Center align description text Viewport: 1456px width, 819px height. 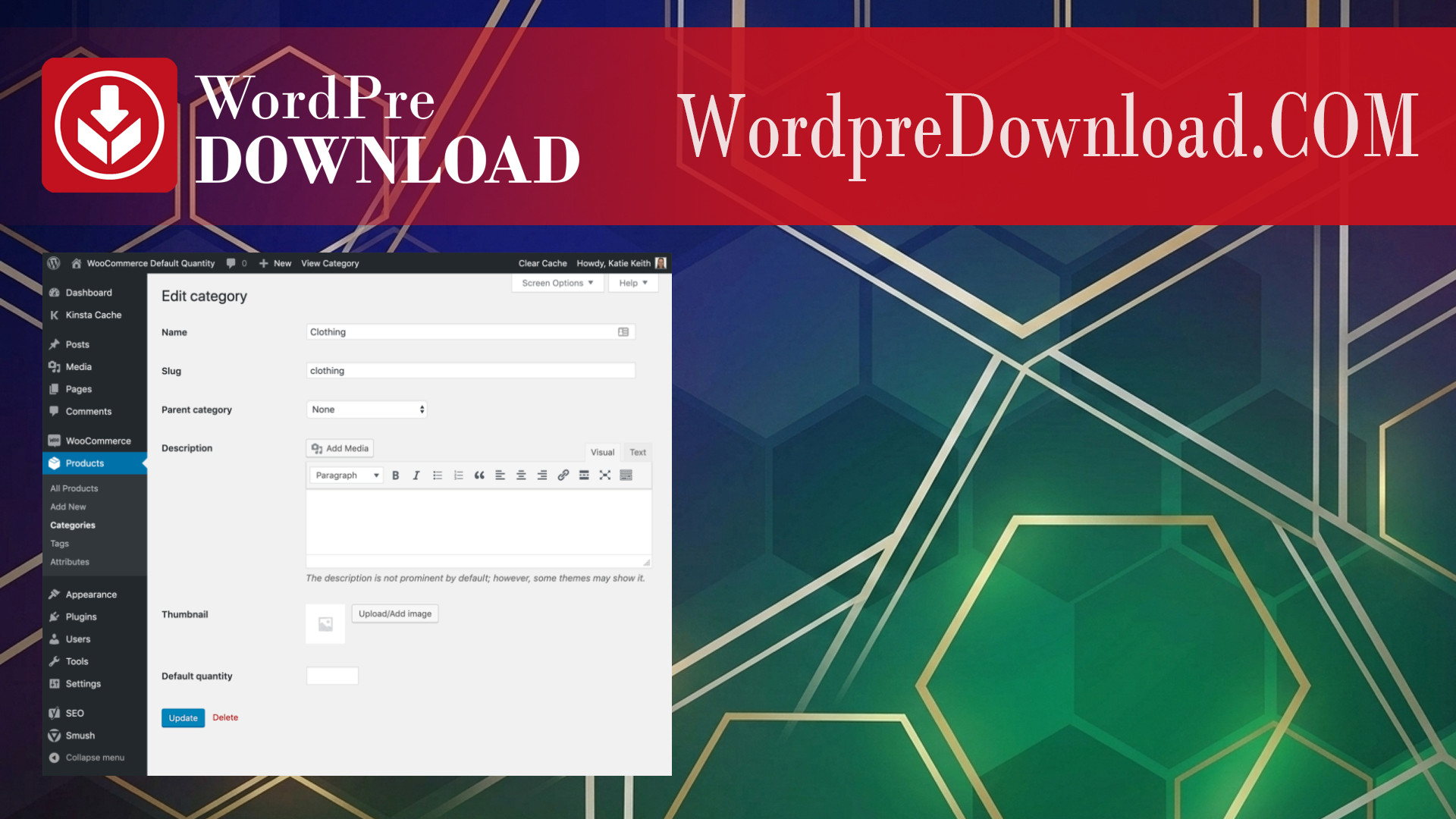click(521, 475)
